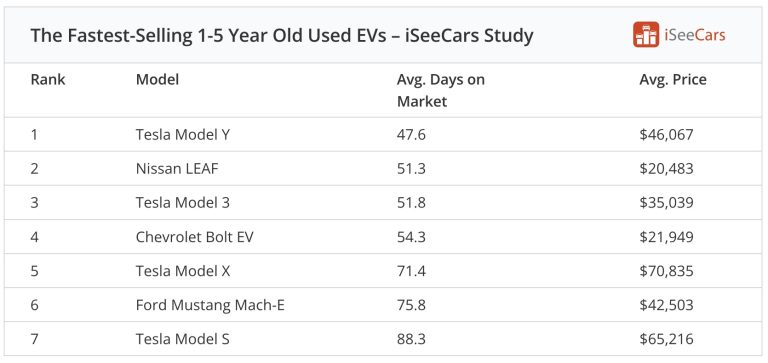Click the $65,216 price value
This screenshot has height=363, width=768.
[x=666, y=339]
